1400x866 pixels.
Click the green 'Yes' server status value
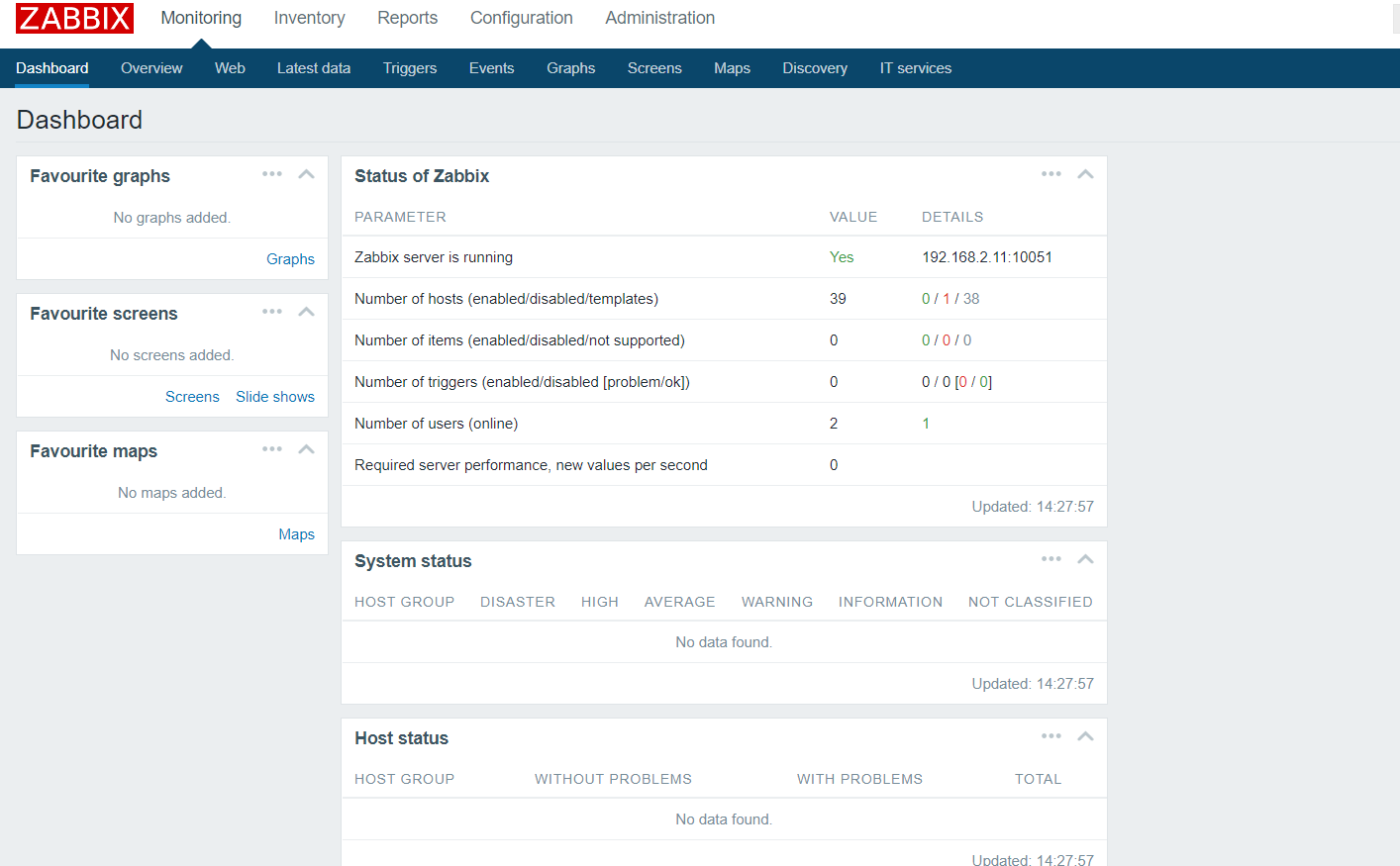click(842, 257)
